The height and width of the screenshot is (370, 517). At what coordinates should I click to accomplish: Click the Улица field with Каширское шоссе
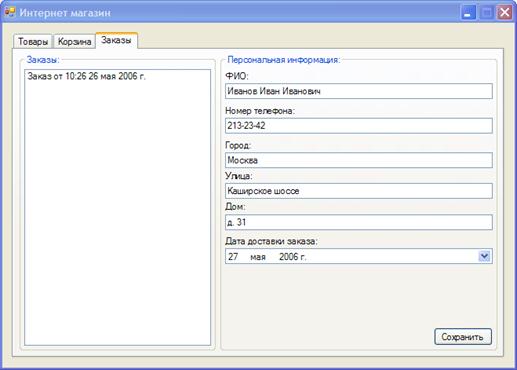tap(359, 191)
